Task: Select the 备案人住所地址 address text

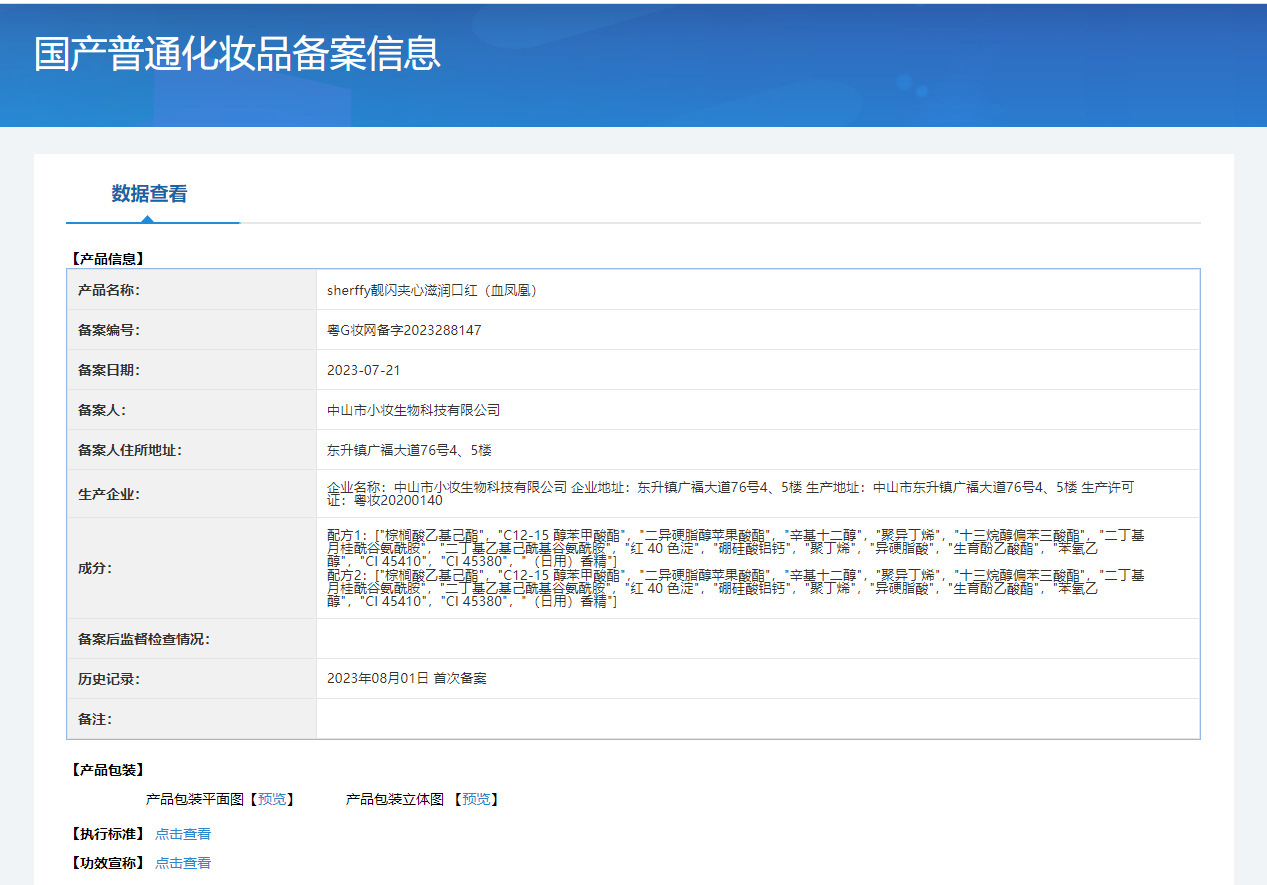Action: coord(401,449)
